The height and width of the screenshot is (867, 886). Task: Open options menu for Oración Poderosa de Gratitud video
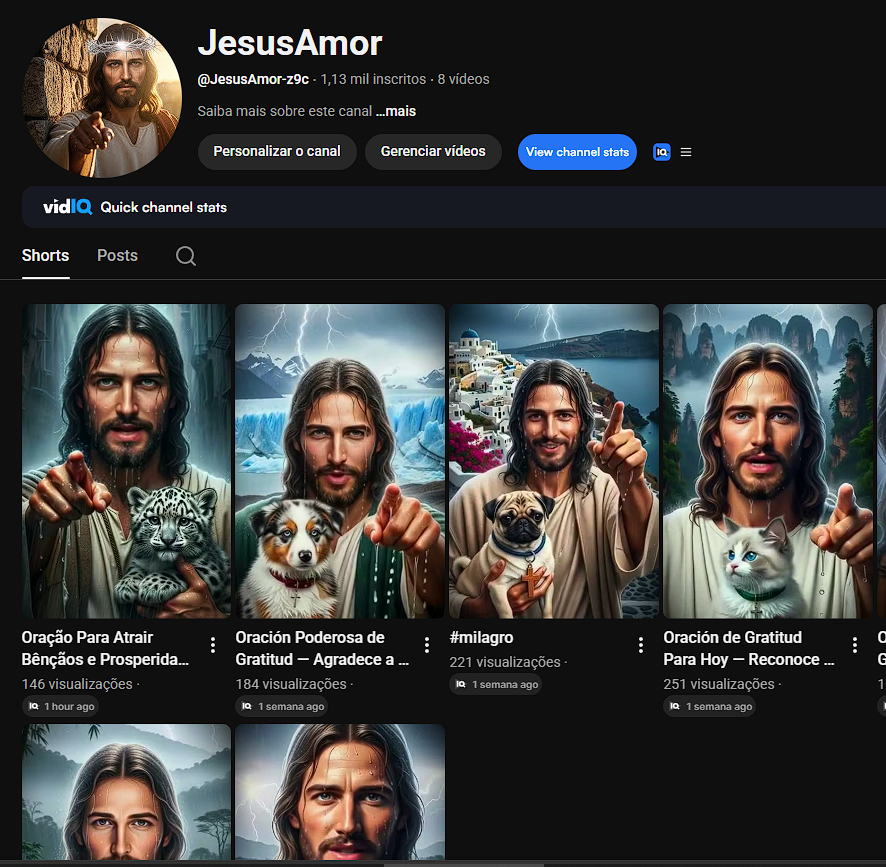tap(427, 645)
